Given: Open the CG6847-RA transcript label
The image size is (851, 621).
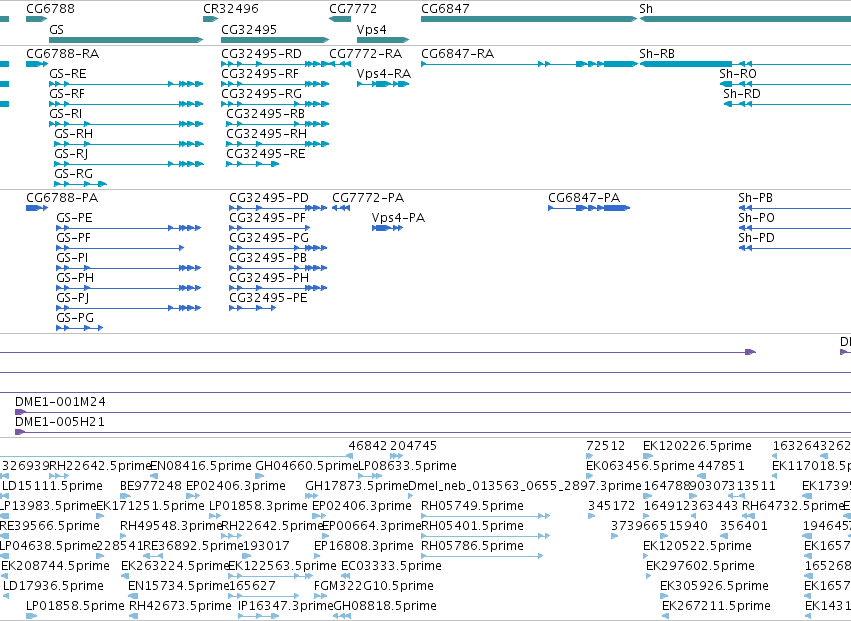Looking at the screenshot, I should tap(458, 54).
